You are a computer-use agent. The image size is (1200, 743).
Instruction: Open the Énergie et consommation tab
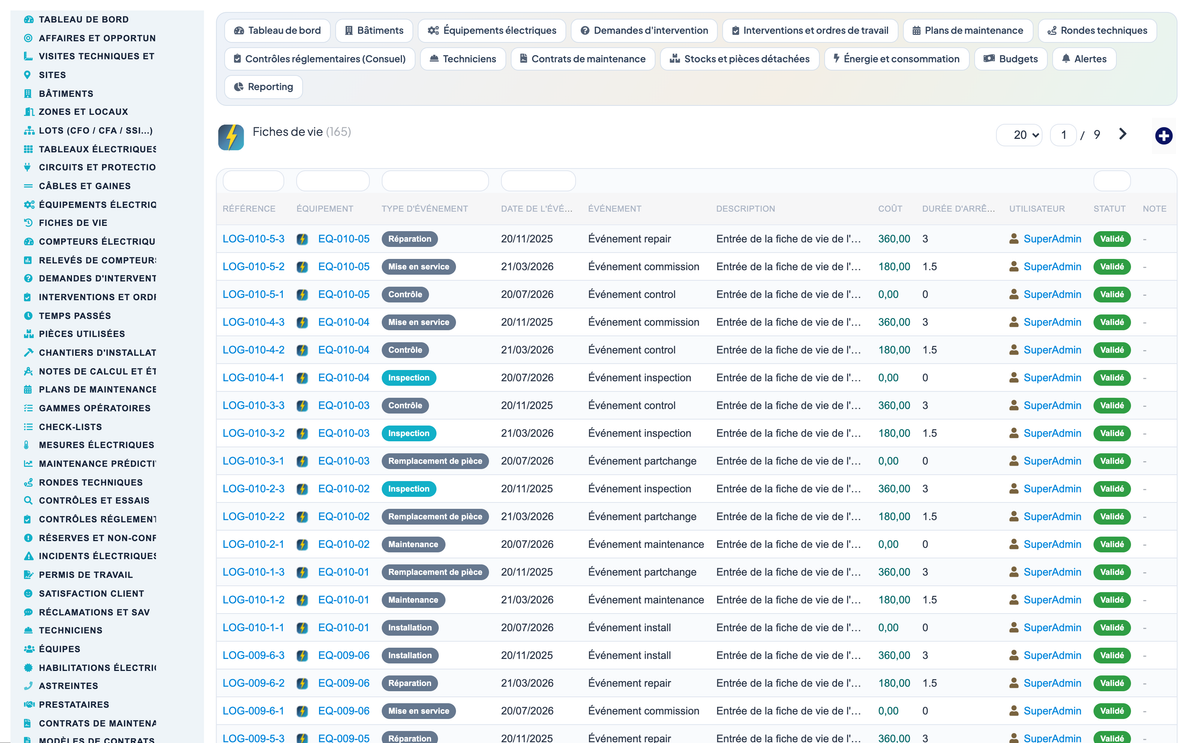(x=897, y=59)
